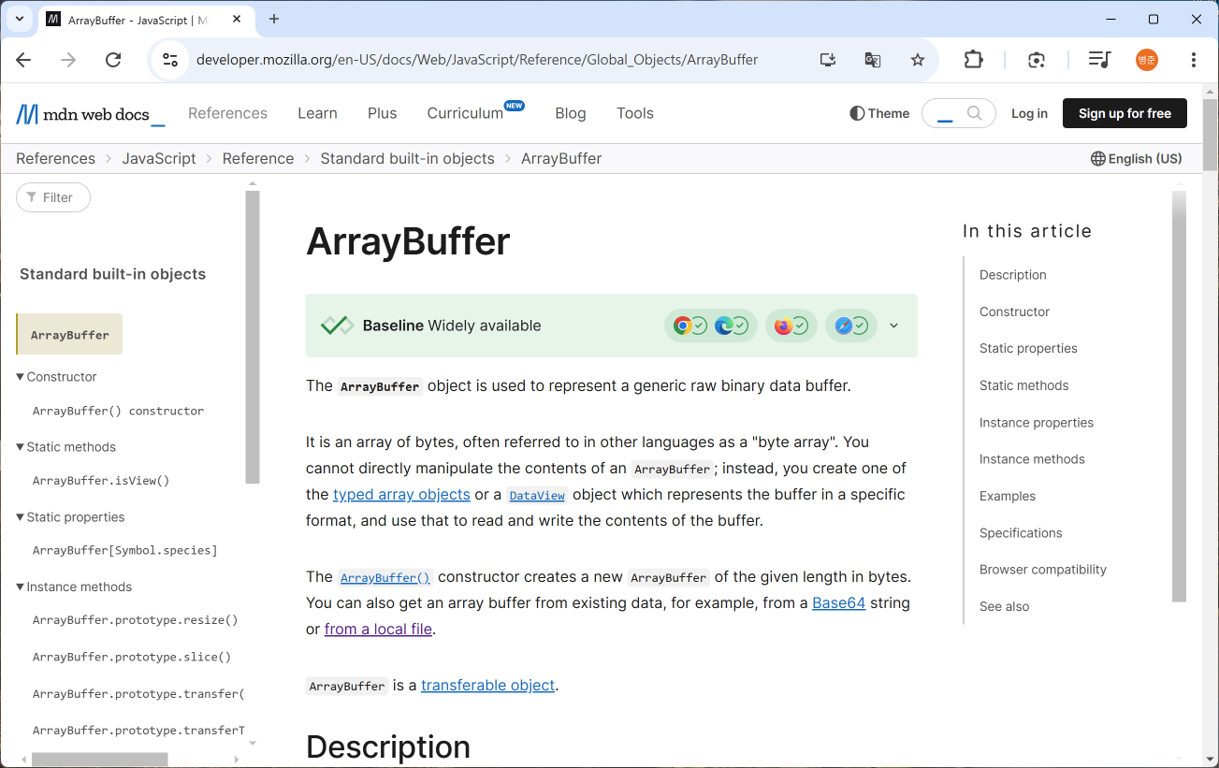Viewport: 1219px width, 768px height.
Task: Collapse the Constructor sidebar section
Action: [x=56, y=377]
